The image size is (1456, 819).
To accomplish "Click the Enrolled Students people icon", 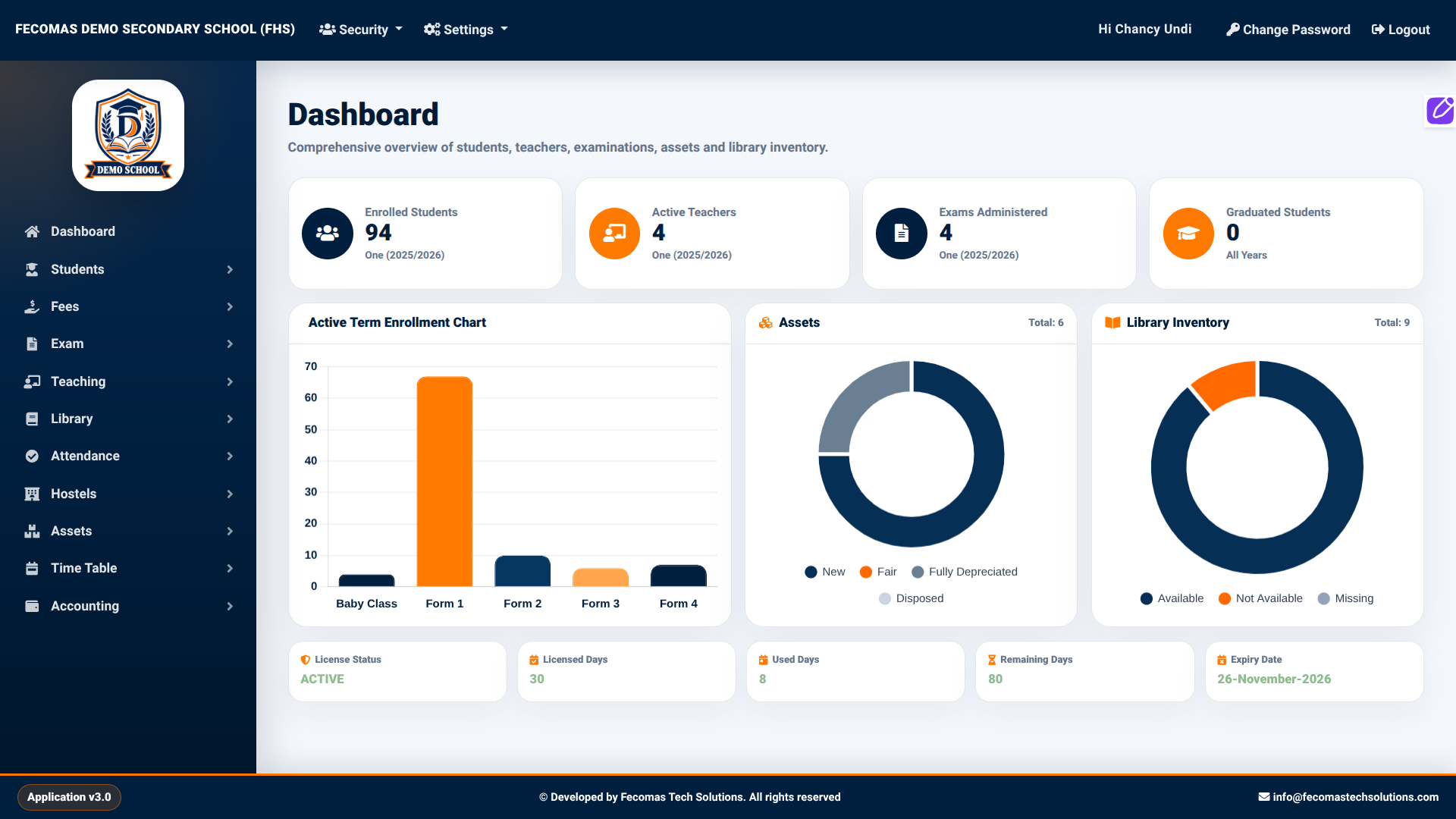I will pyautogui.click(x=328, y=234).
